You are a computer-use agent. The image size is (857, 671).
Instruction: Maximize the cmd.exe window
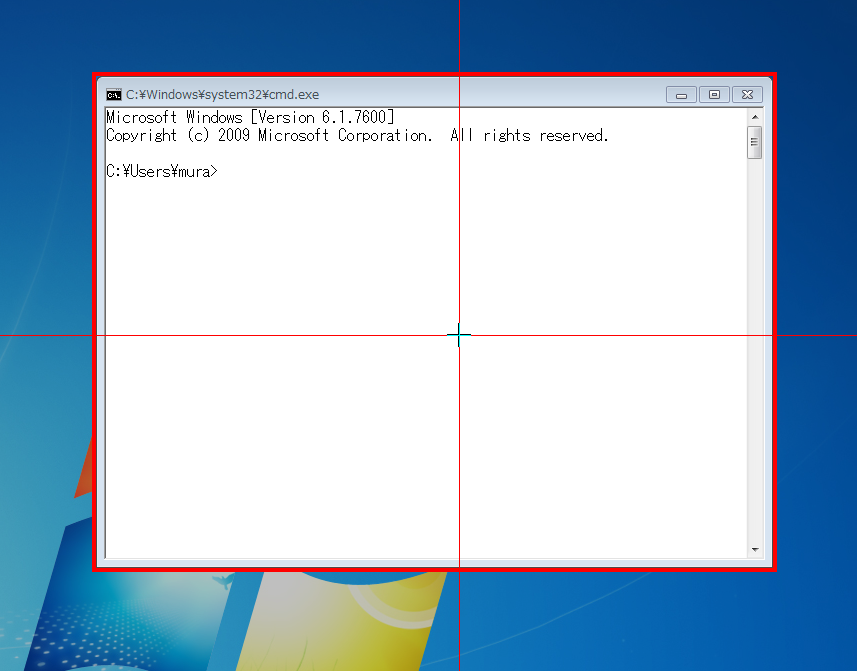point(714,95)
